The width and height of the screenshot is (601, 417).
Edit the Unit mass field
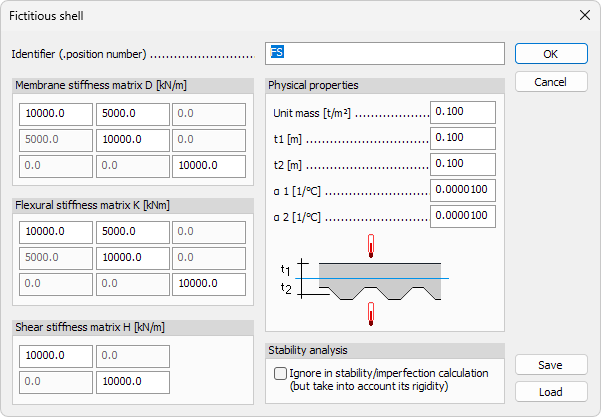[x=463, y=112]
